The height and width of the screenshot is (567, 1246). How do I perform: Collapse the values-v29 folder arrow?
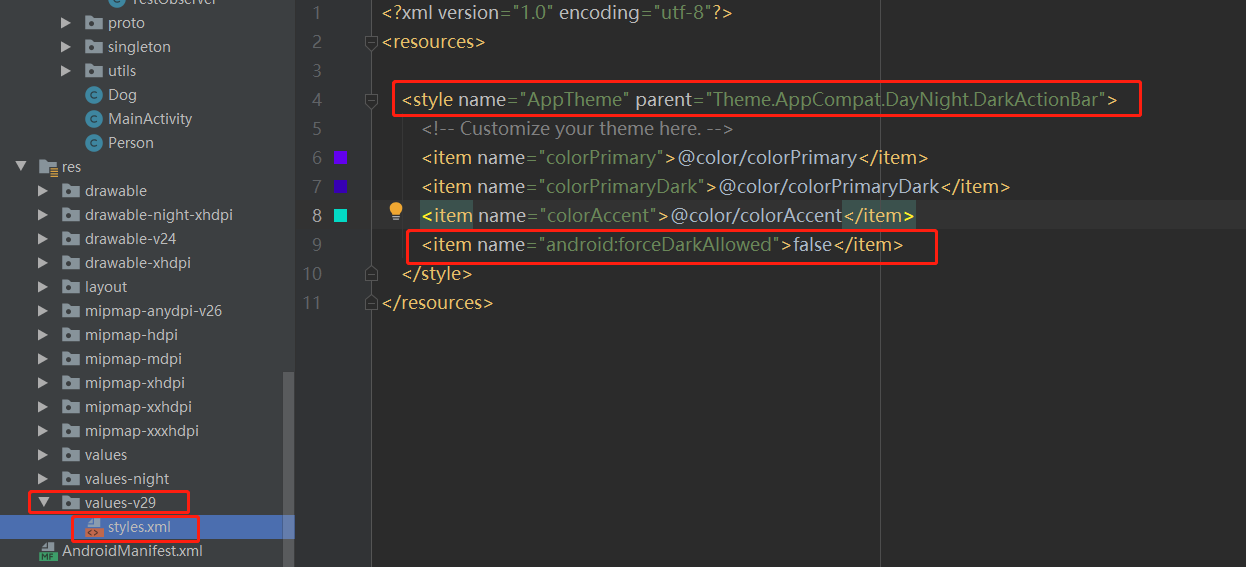pyautogui.click(x=43, y=503)
